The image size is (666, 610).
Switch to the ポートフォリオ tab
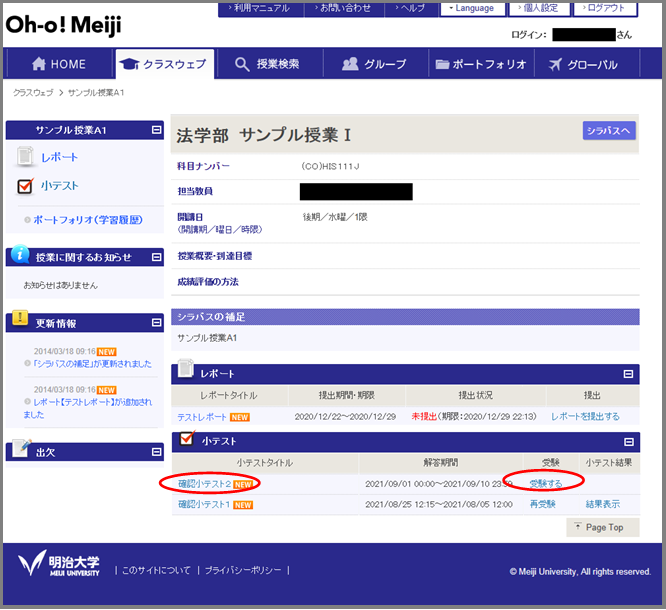tap(481, 64)
